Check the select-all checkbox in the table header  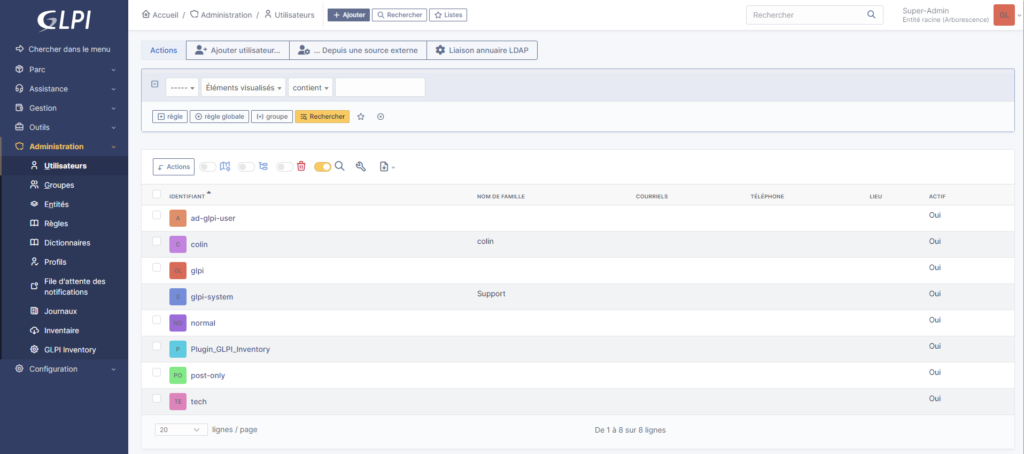(156, 194)
